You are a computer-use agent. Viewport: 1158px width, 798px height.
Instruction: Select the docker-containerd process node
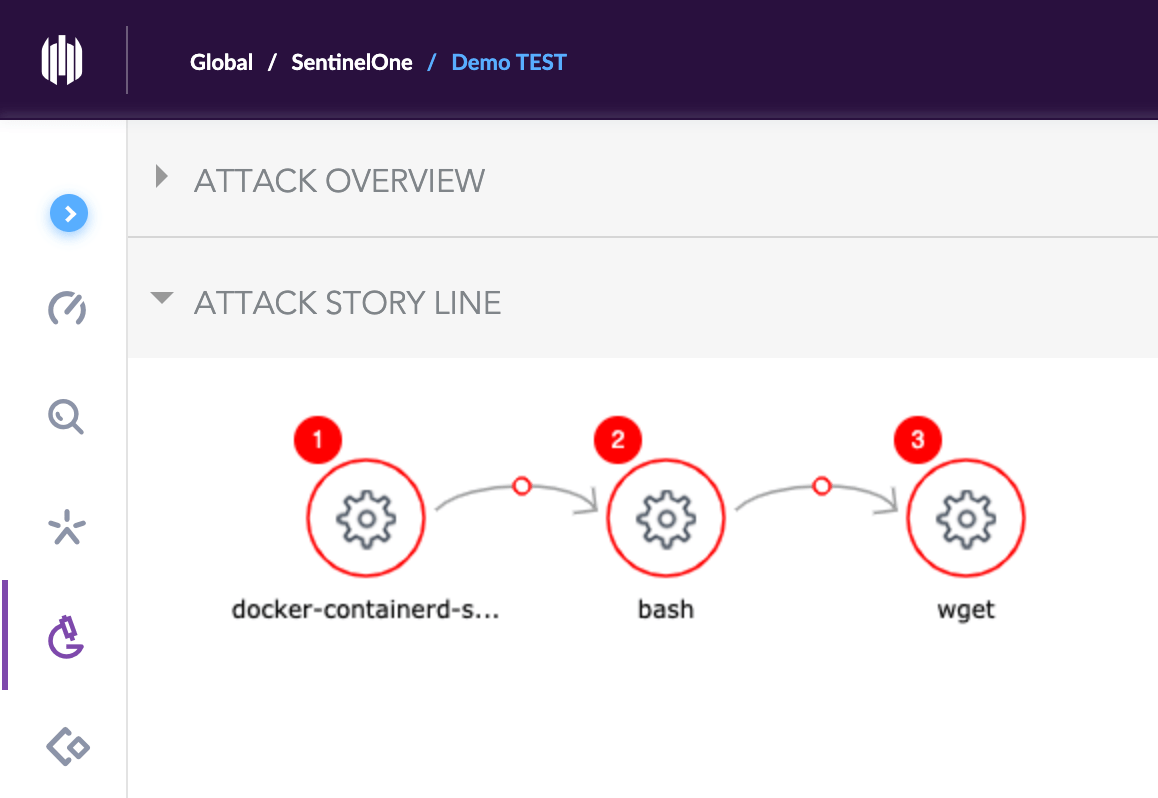click(x=366, y=518)
